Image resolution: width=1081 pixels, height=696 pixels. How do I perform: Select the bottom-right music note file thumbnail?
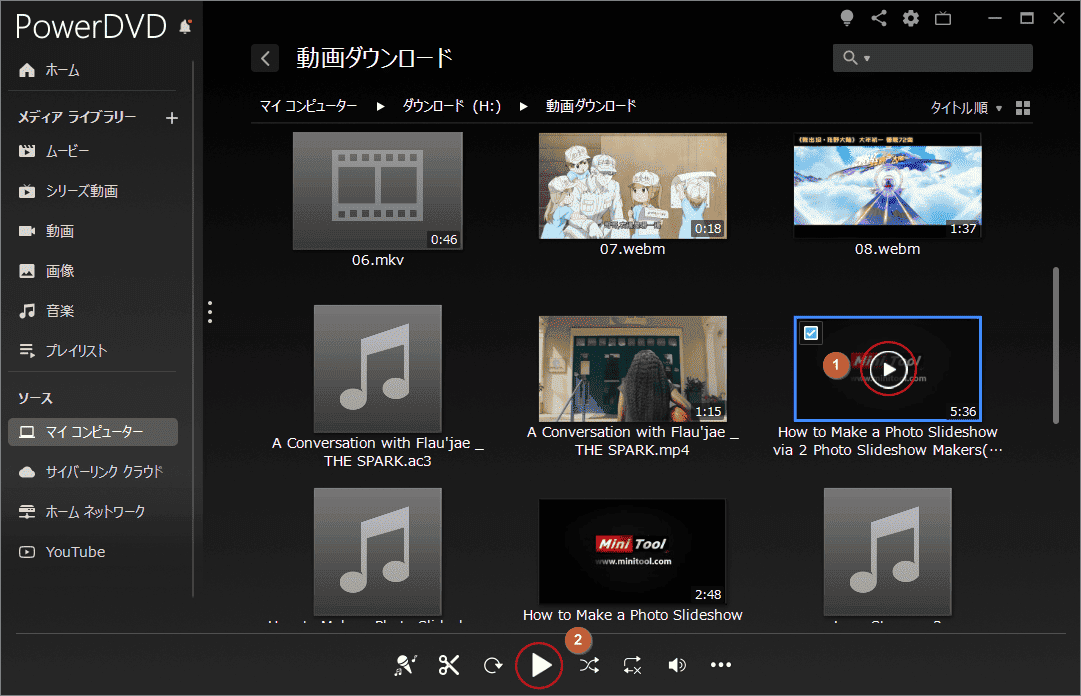[x=887, y=552]
